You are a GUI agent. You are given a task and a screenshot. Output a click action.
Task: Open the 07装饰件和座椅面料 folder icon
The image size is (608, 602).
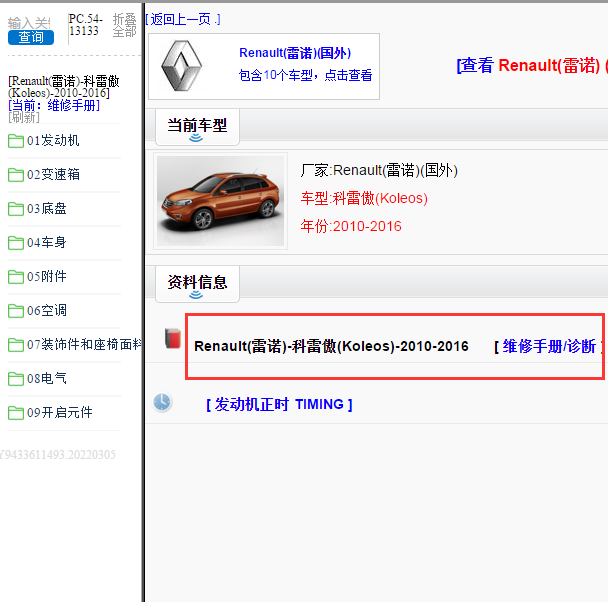tap(16, 345)
